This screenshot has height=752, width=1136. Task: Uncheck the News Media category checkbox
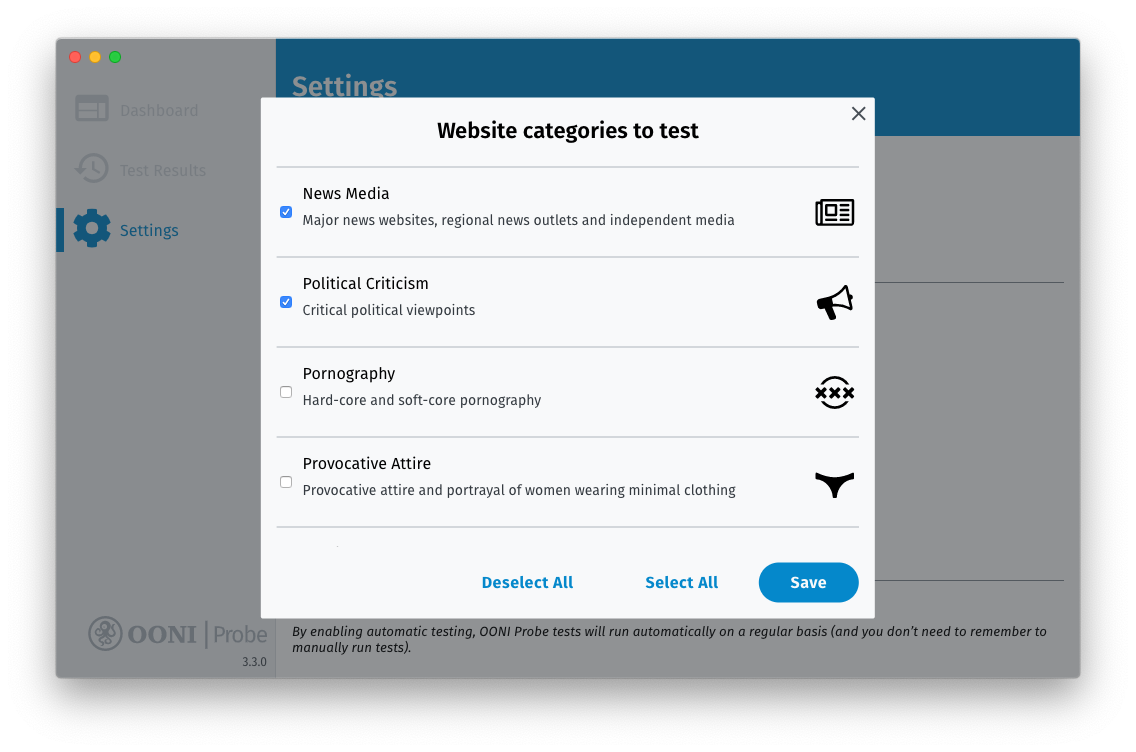pyautogui.click(x=286, y=212)
